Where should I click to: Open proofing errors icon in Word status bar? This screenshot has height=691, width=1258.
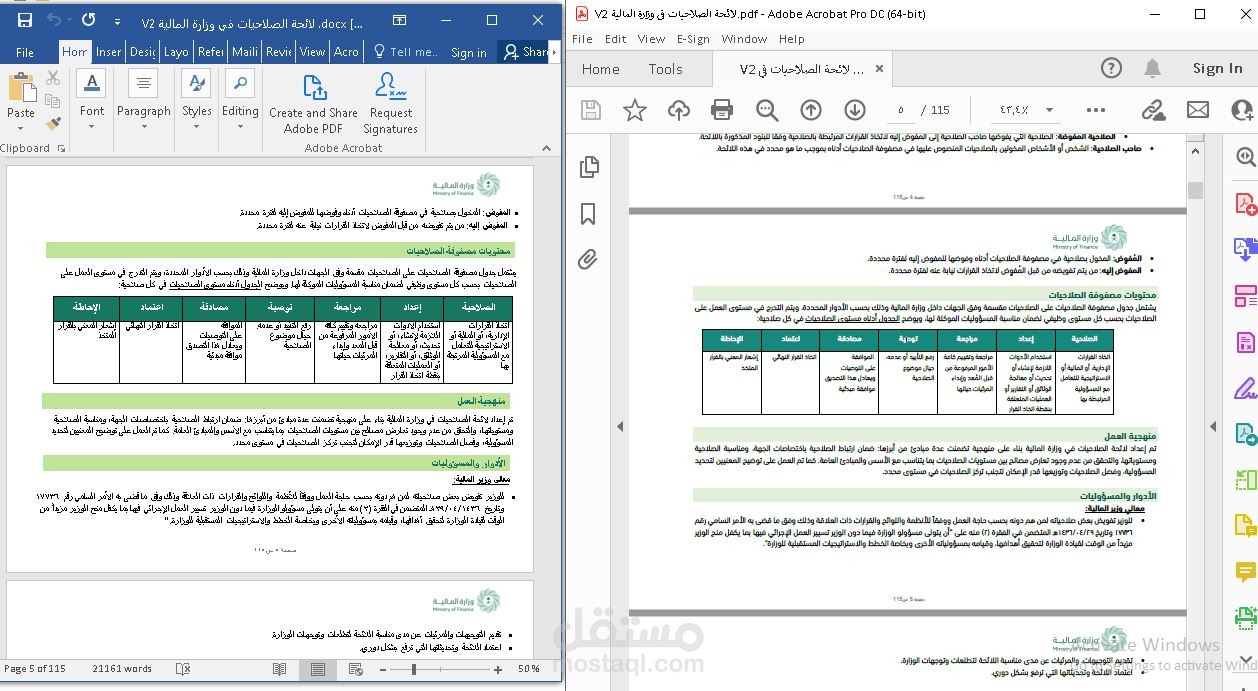pos(182,669)
